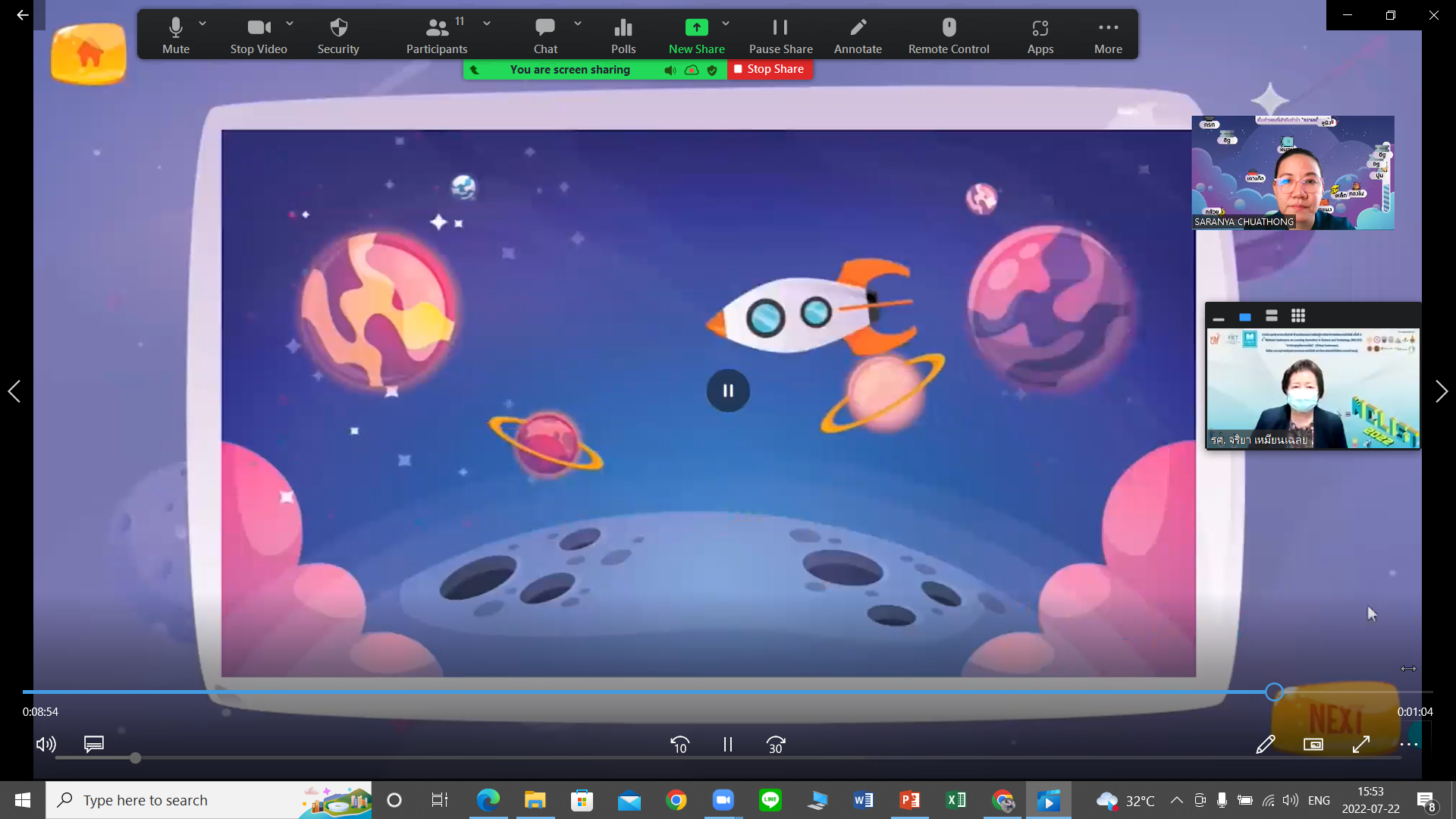Screen dimensions: 1456x819
Task: Expand Participants options chevron
Action: click(x=487, y=24)
